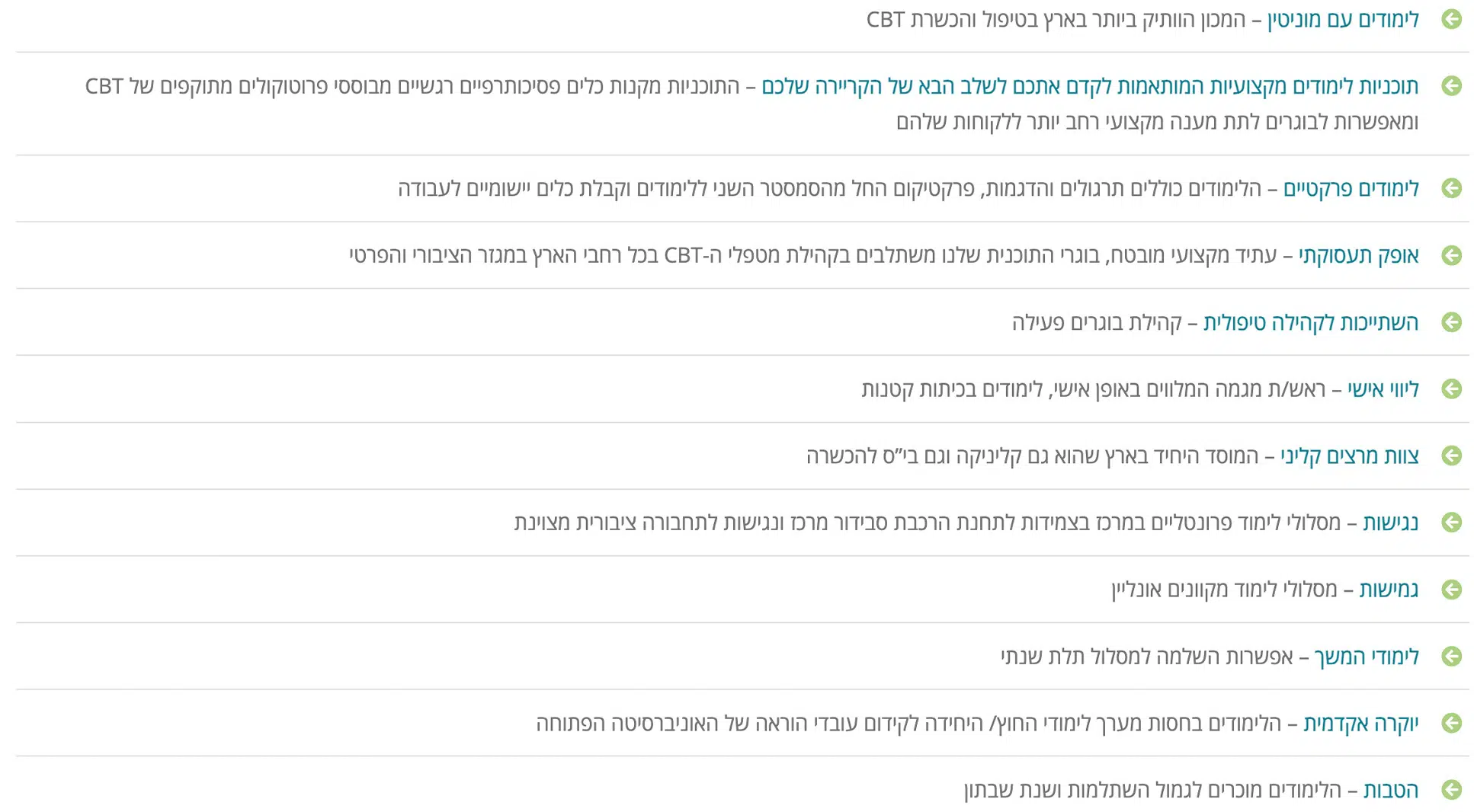Click the green arrow beside 'צוות מרצים קליני'
1474x812 pixels.
click(x=1451, y=456)
